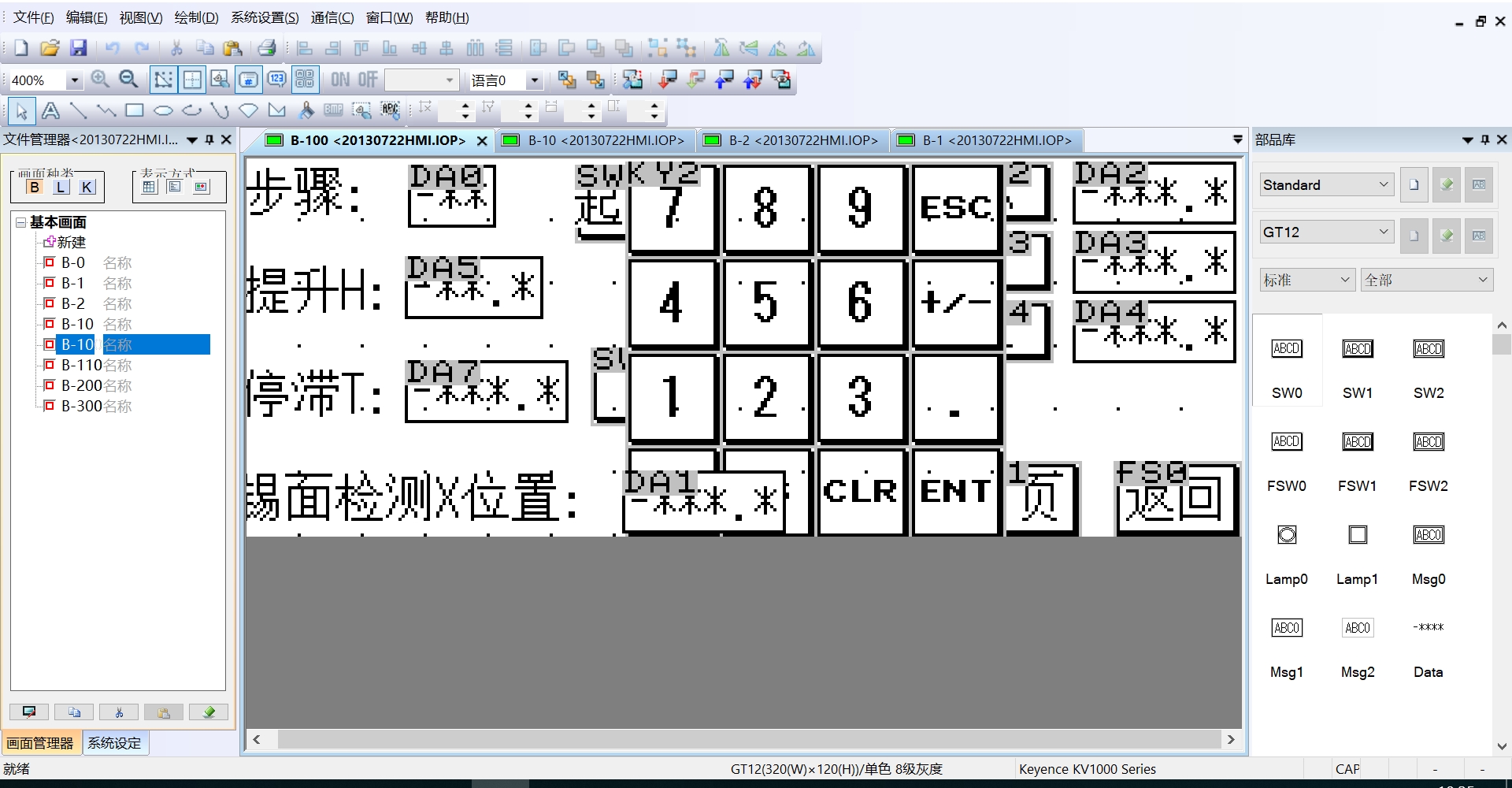The width and height of the screenshot is (1512, 788).
Task: Toggle the 123 numeric display button
Action: coord(276,80)
